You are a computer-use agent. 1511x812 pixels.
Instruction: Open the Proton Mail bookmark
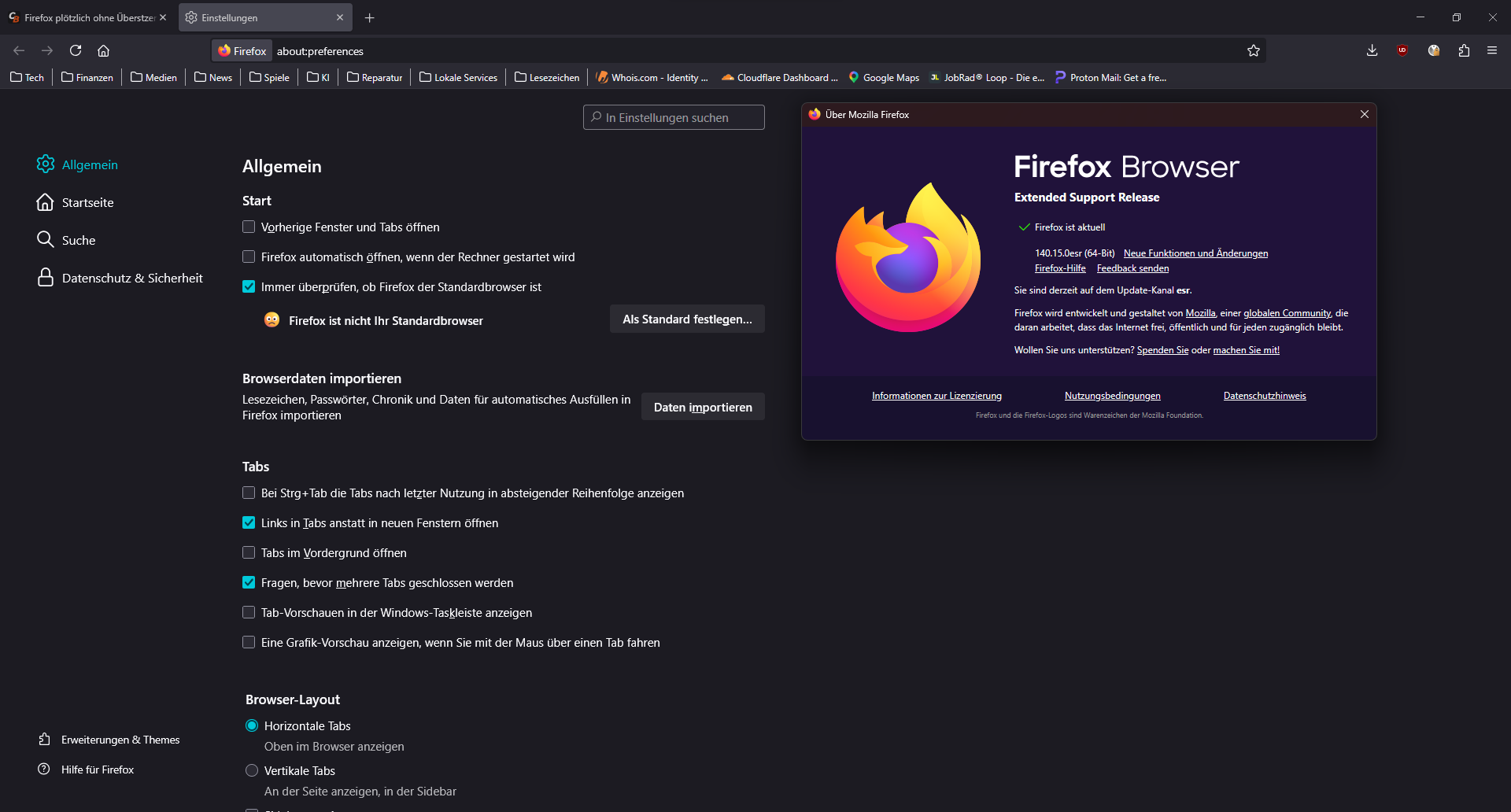[1111, 77]
